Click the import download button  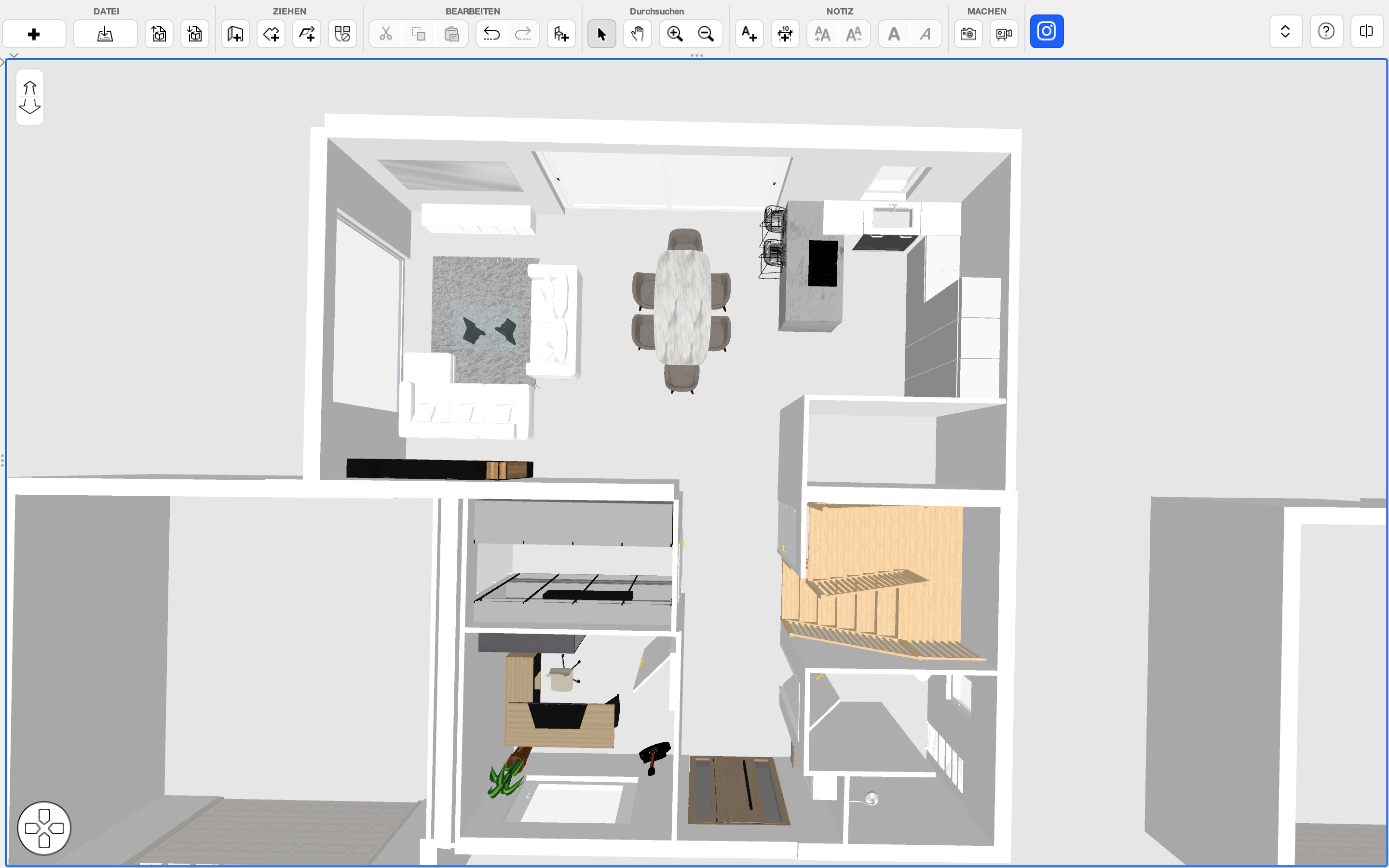(105, 34)
